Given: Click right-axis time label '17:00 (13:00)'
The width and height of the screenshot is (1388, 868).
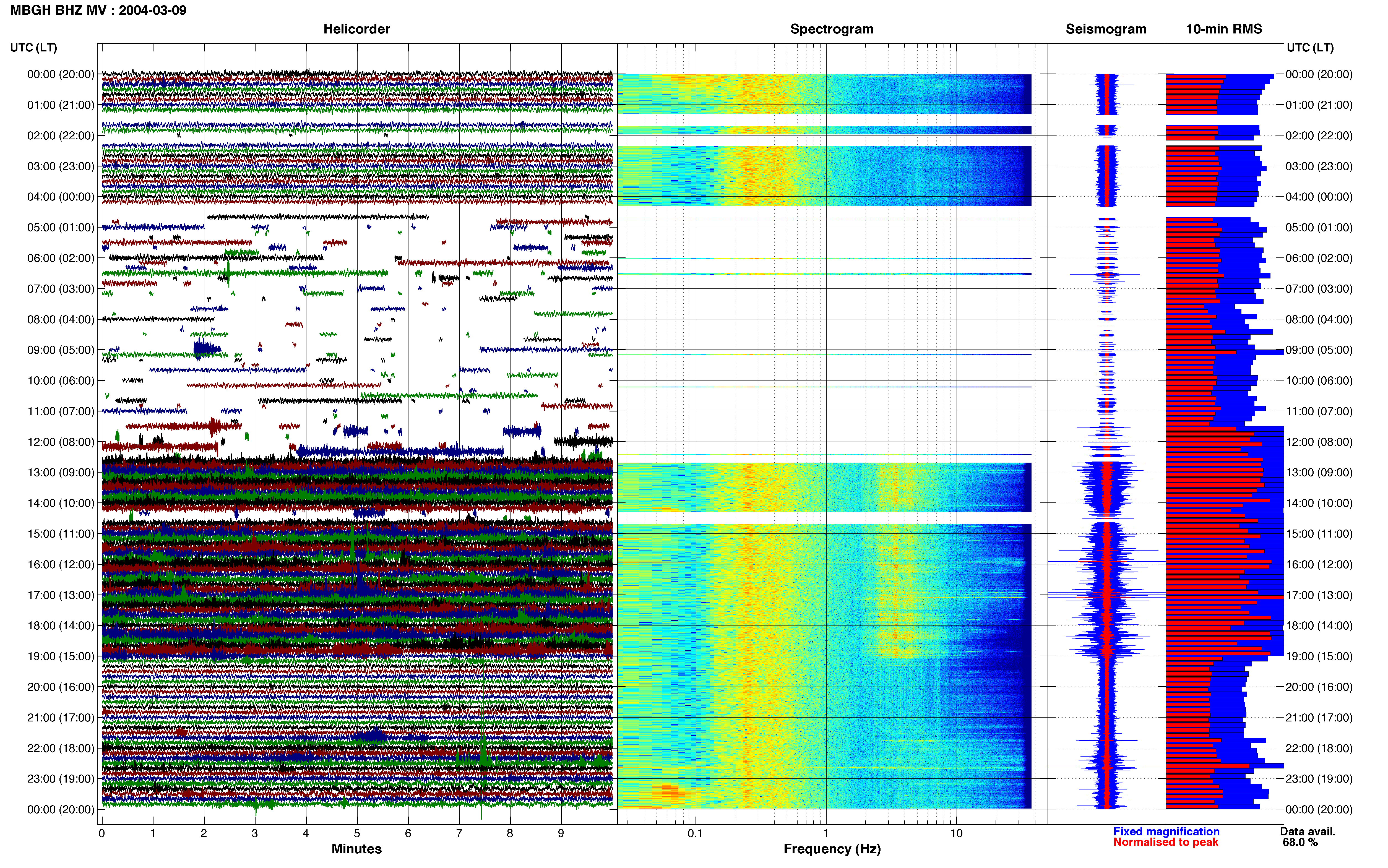Looking at the screenshot, I should pos(1319,595).
